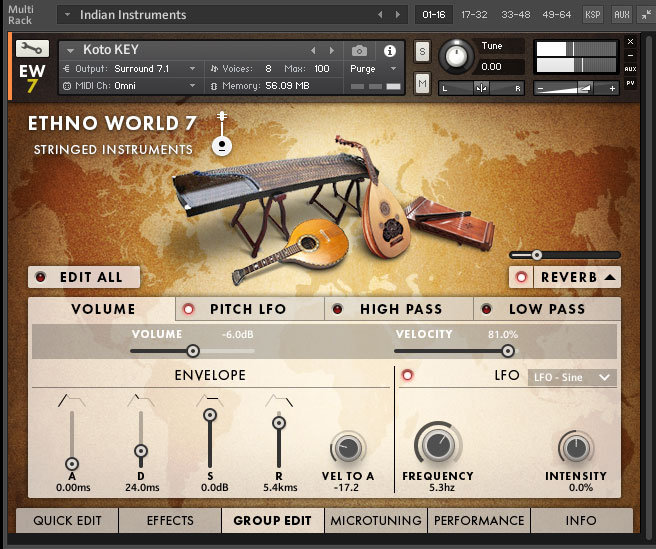The height and width of the screenshot is (549, 656).
Task: Open the Multi Rack dropdown menu
Action: pos(67,15)
